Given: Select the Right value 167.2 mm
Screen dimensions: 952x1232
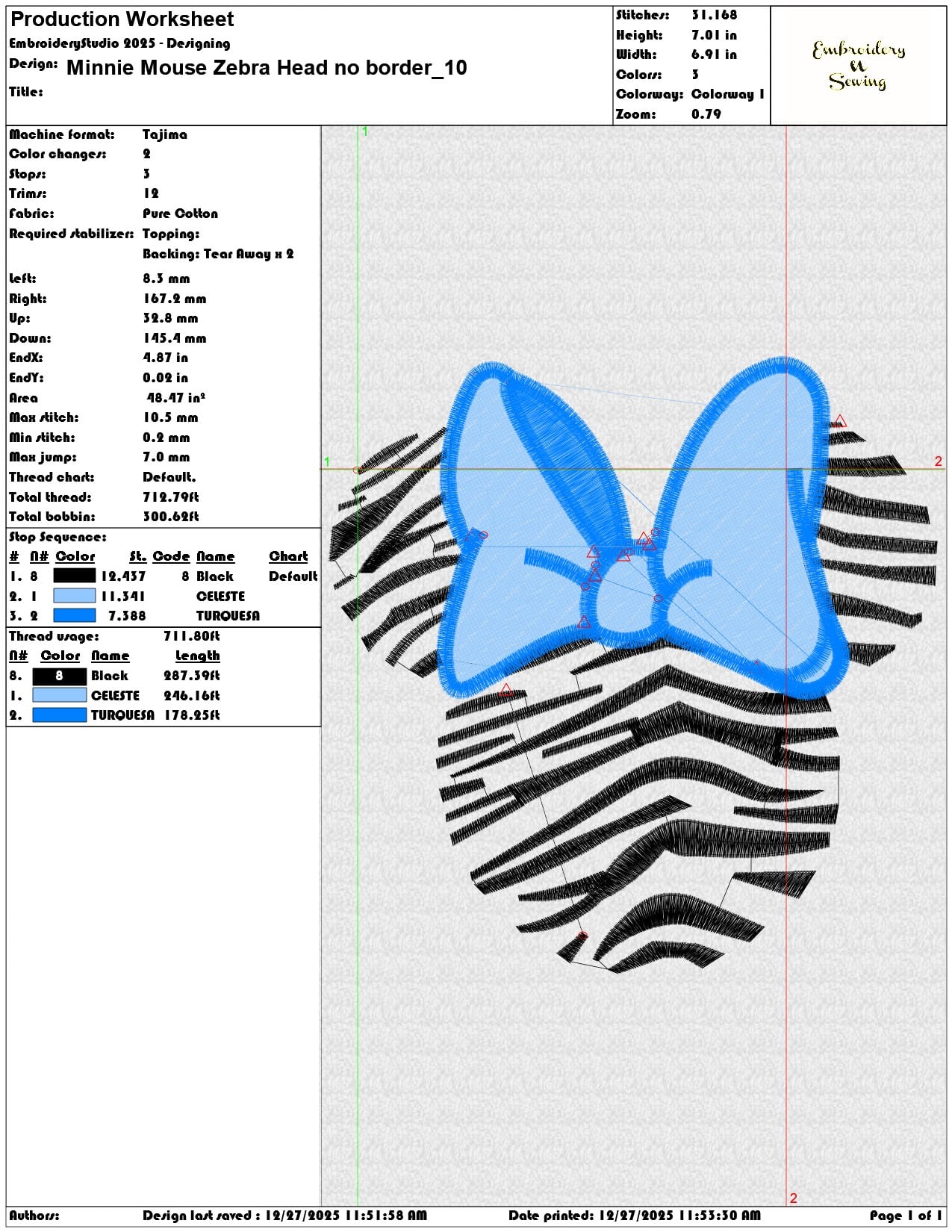Looking at the screenshot, I should tap(174, 299).
